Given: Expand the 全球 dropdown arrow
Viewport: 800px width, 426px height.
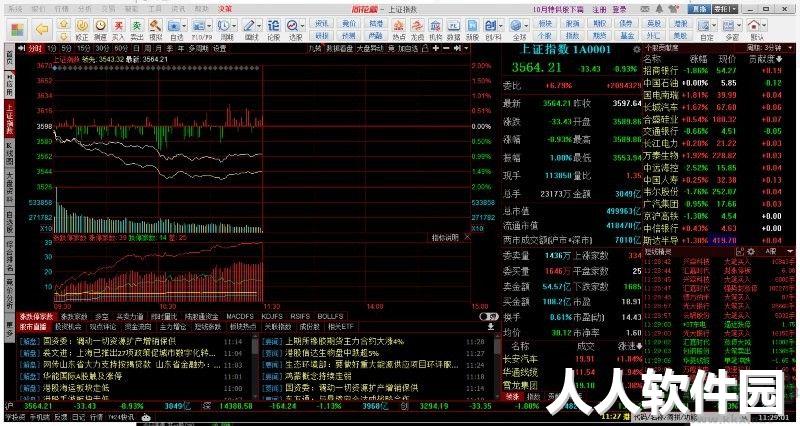Looking at the screenshot, I should coord(527,25).
